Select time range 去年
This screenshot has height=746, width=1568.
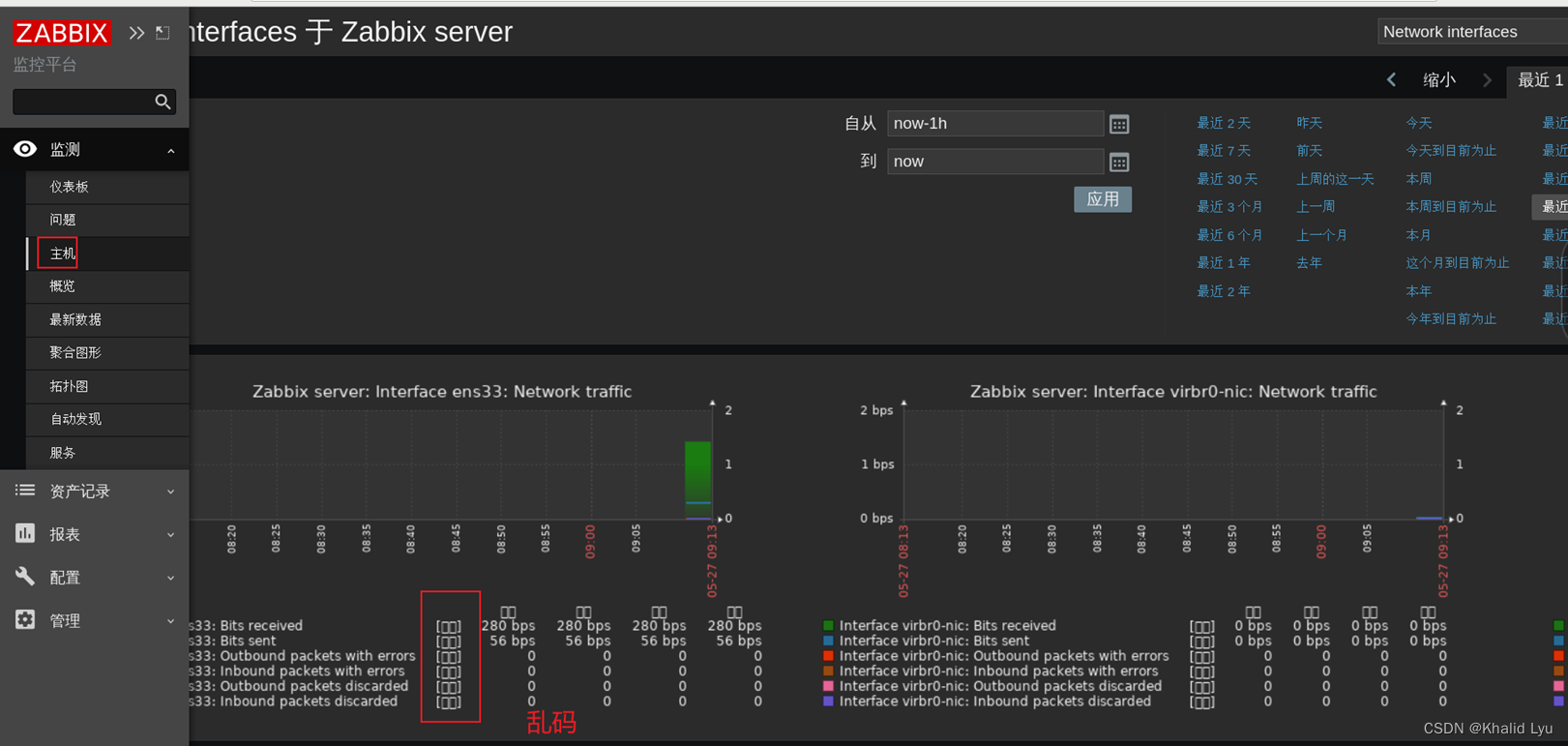tap(1309, 263)
